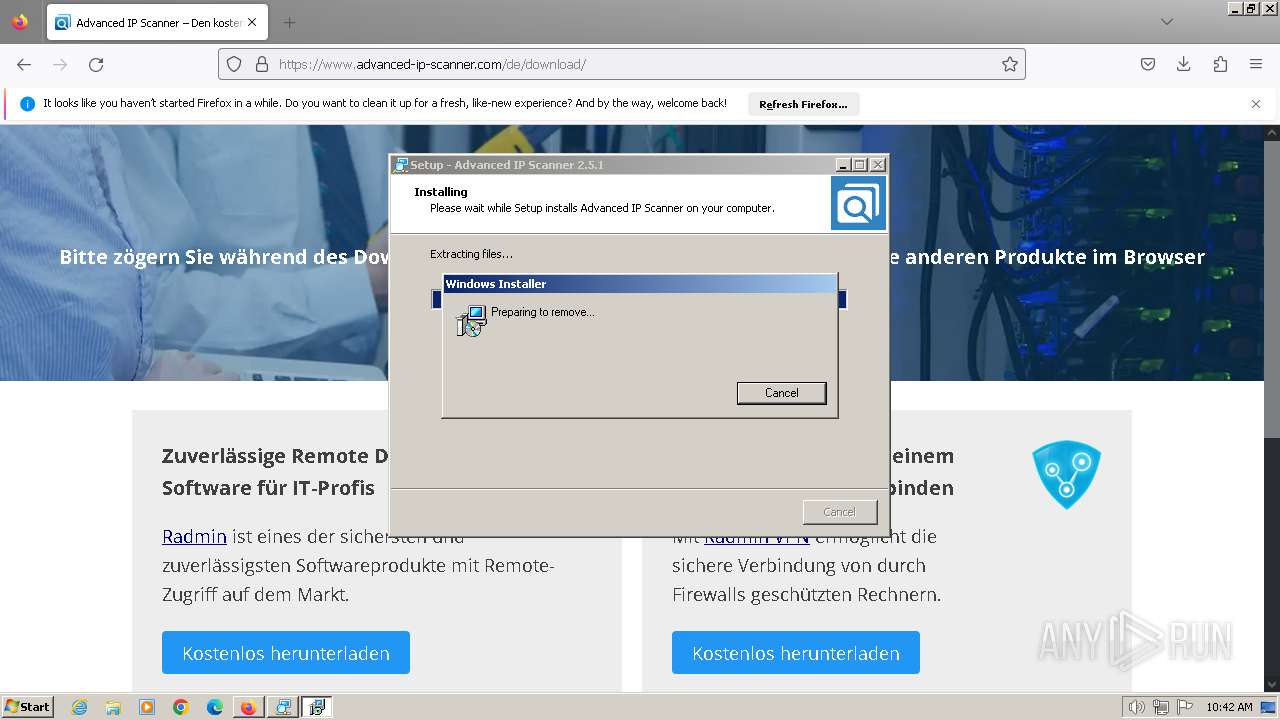
Task: Show site security padlock info
Action: pos(262,64)
